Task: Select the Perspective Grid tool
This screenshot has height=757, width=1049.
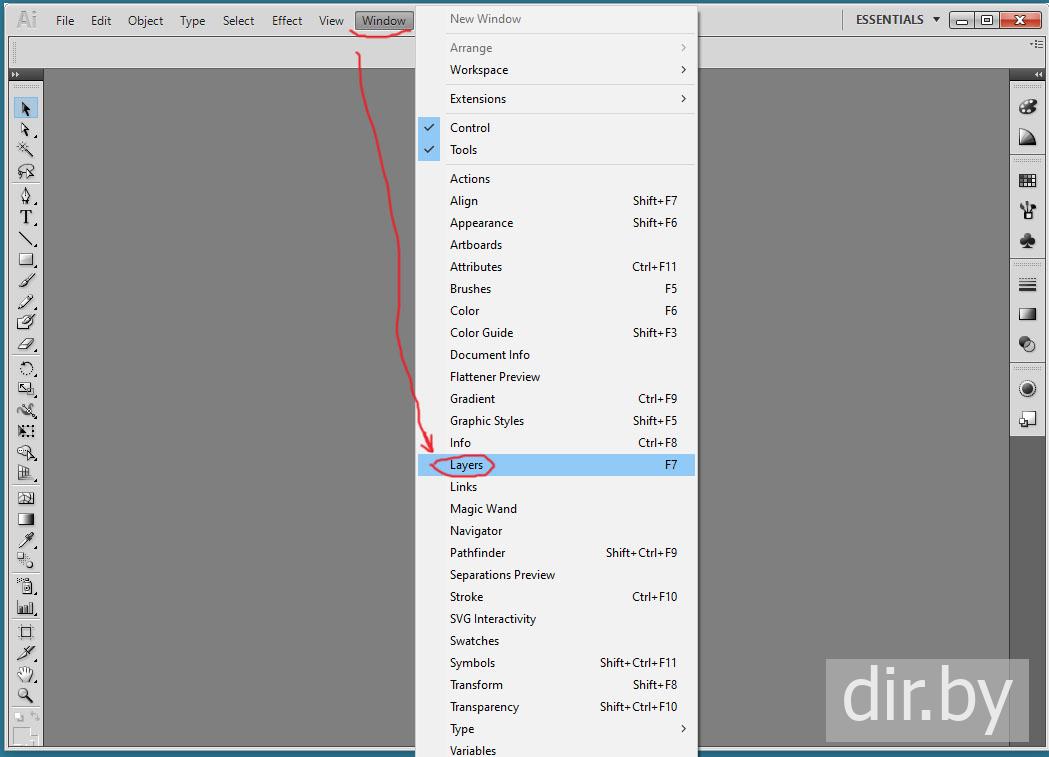Action: coord(26,473)
